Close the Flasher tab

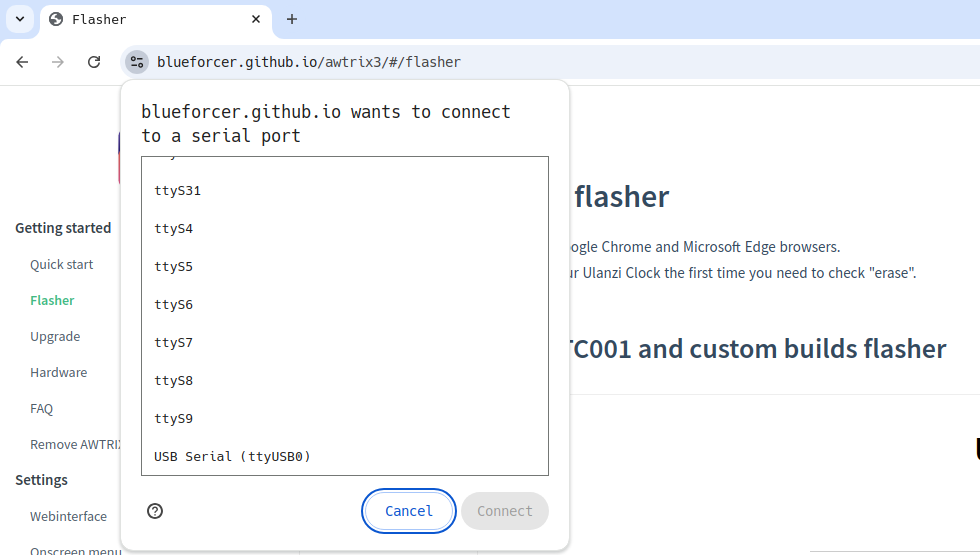[x=256, y=19]
